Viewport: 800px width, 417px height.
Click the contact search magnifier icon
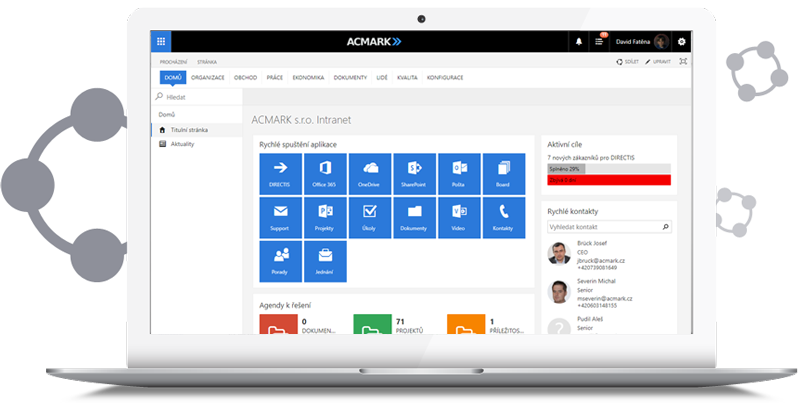(x=666, y=227)
